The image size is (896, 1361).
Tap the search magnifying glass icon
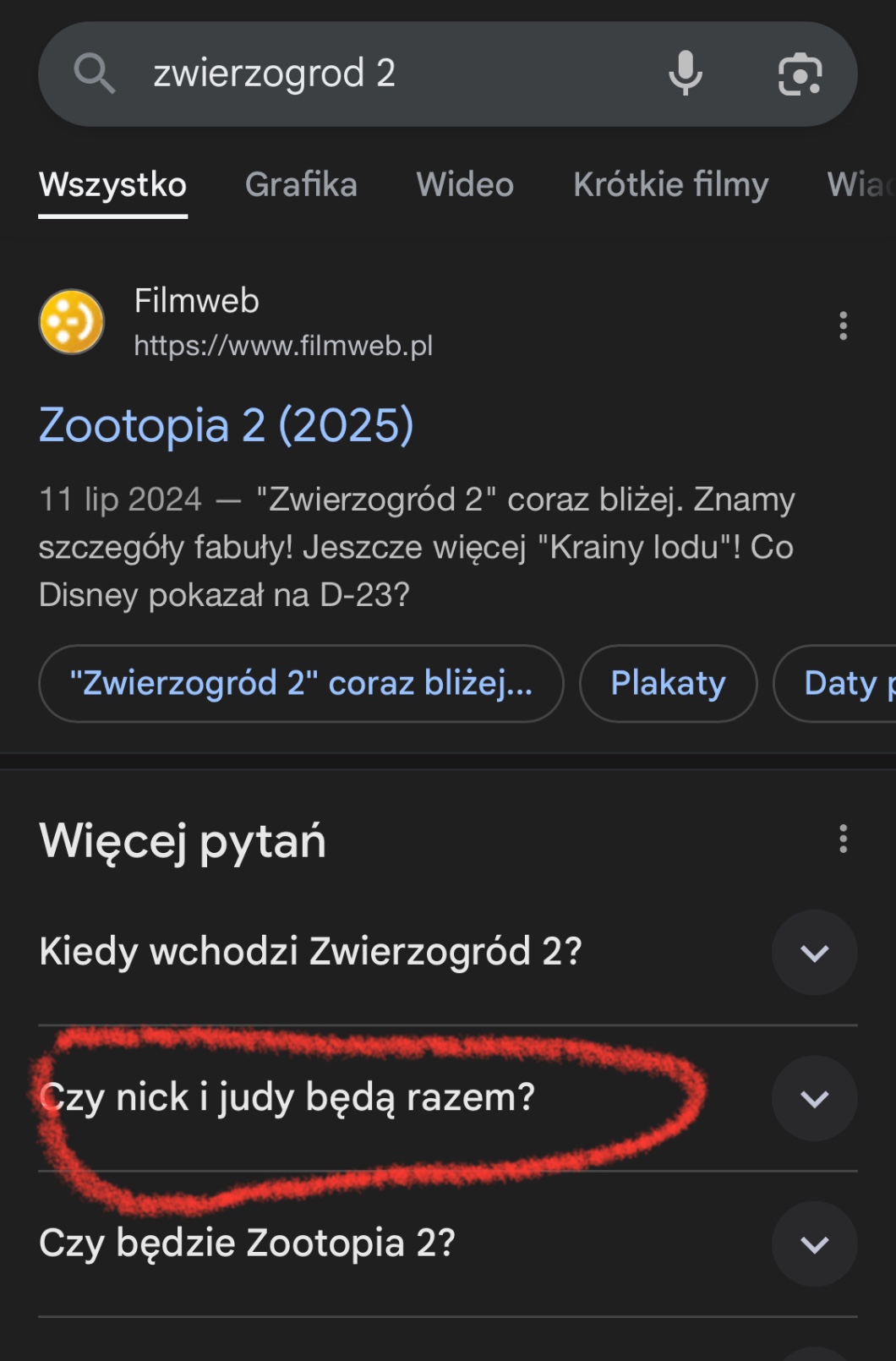click(94, 74)
